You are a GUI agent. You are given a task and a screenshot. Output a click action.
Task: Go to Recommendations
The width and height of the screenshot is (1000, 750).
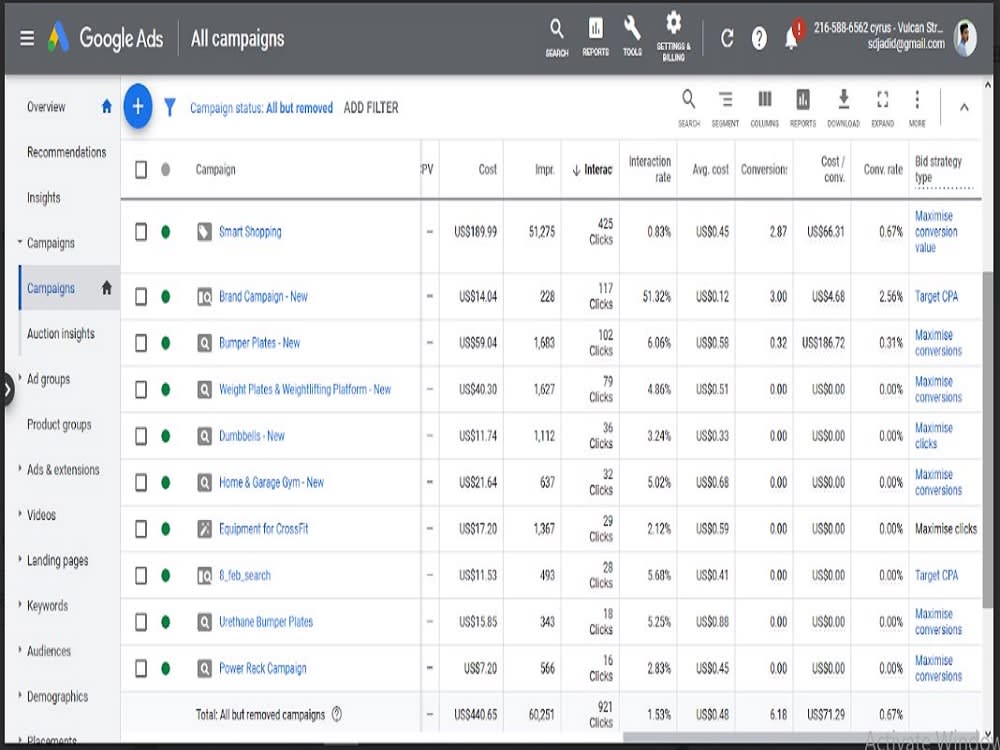[x=66, y=152]
